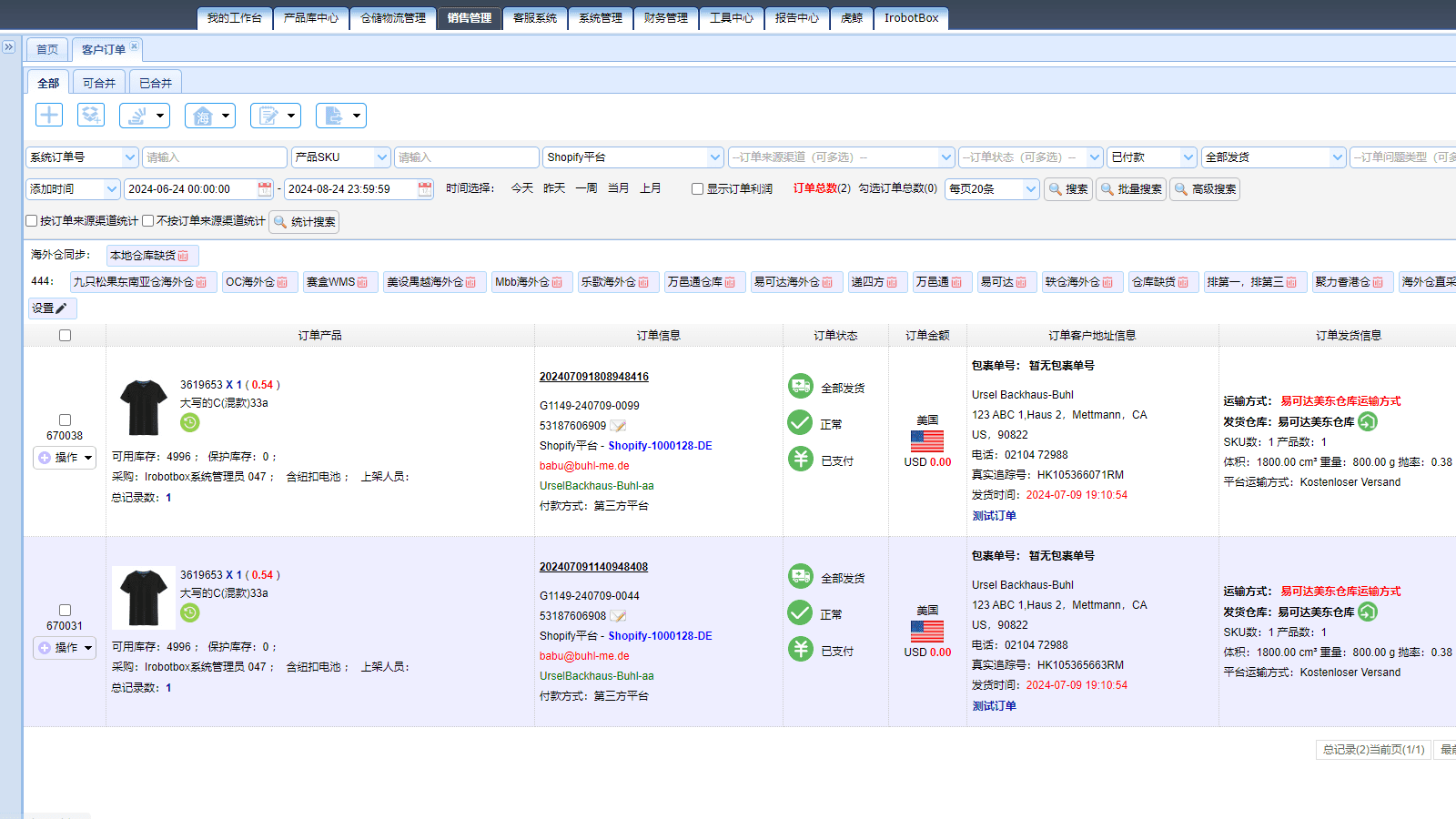The height and width of the screenshot is (819, 1456).
Task: Open the 财务管理 top menu
Action: 665,18
